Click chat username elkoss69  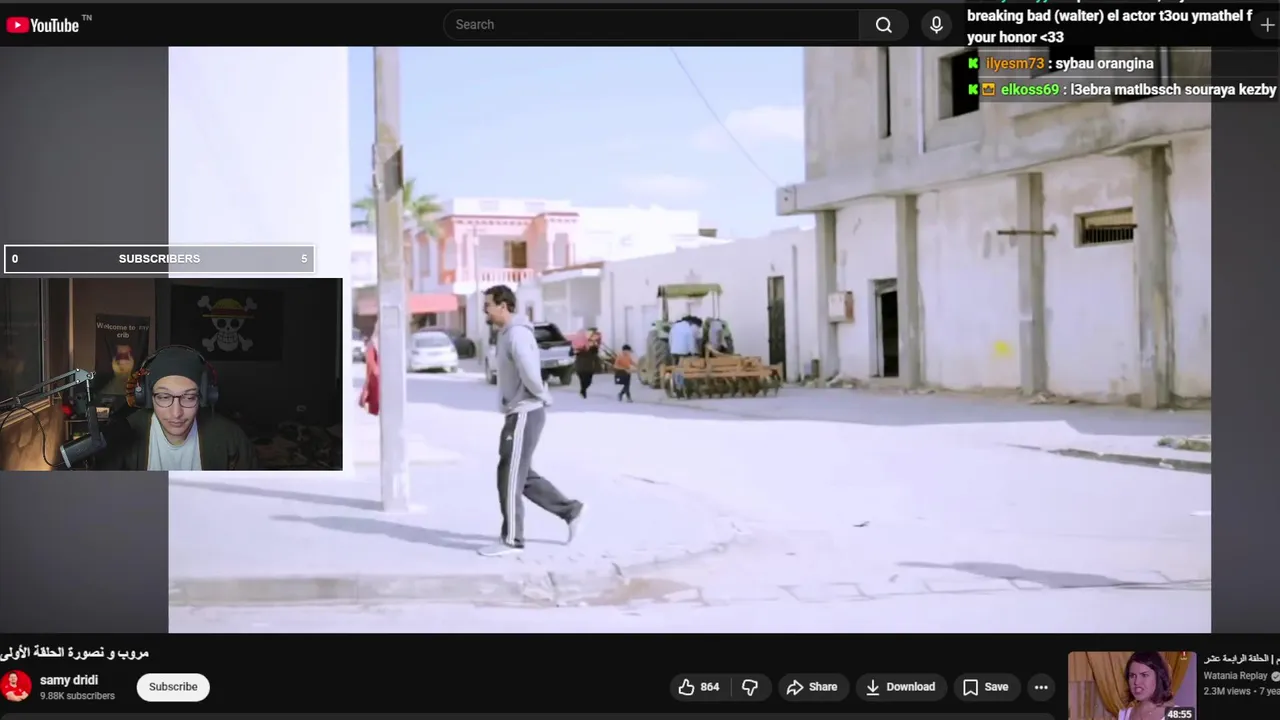[1029, 89]
